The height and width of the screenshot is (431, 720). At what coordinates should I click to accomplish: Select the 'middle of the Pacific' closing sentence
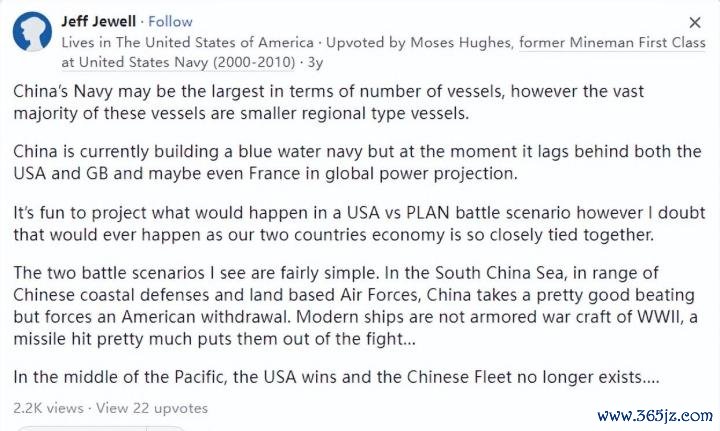[336, 377]
